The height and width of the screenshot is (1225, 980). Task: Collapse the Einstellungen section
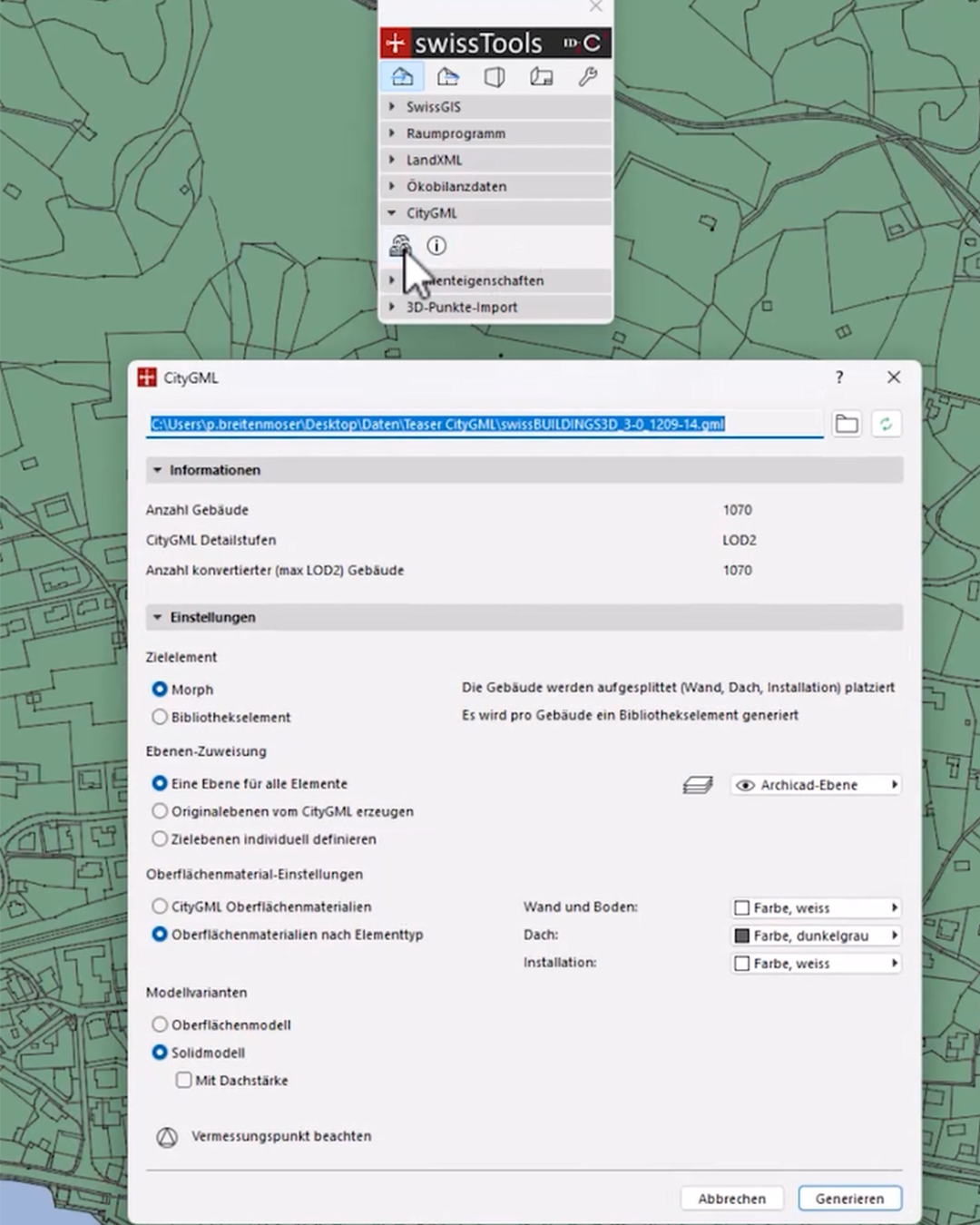(524, 617)
